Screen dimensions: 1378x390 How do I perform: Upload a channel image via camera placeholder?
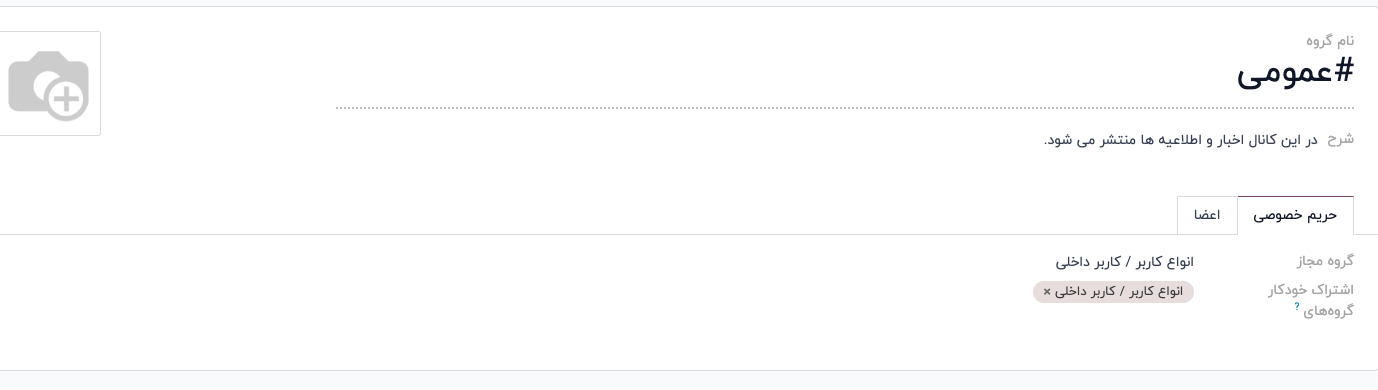[x=49, y=84]
